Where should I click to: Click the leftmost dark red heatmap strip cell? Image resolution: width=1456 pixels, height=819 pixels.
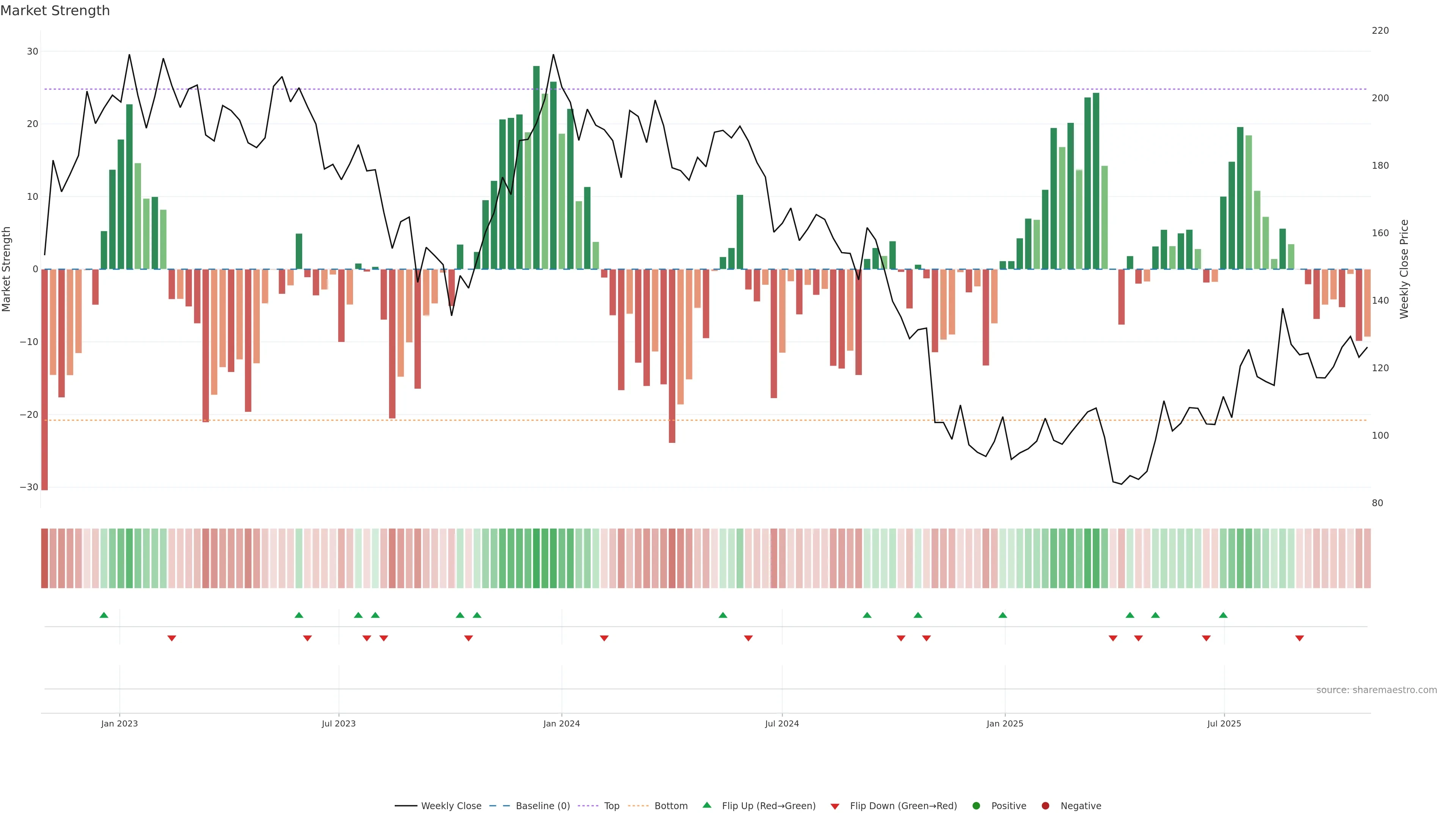point(44,559)
